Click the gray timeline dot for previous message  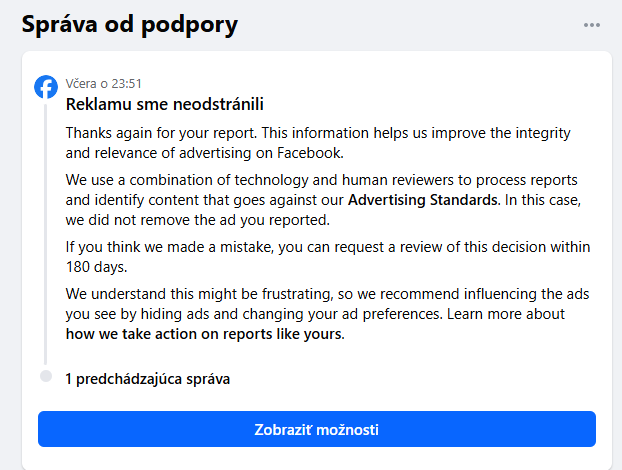tap(46, 376)
